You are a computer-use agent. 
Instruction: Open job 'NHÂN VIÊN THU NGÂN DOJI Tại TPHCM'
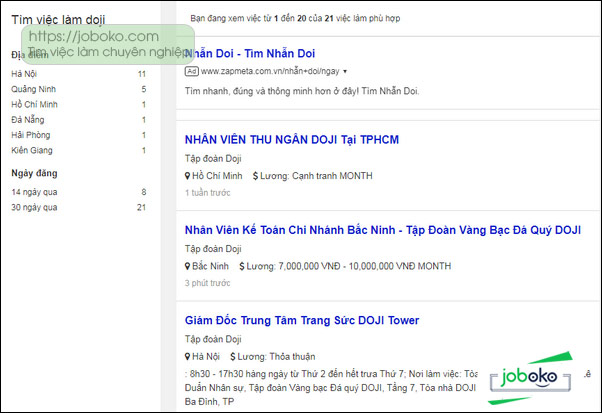[x=292, y=140]
